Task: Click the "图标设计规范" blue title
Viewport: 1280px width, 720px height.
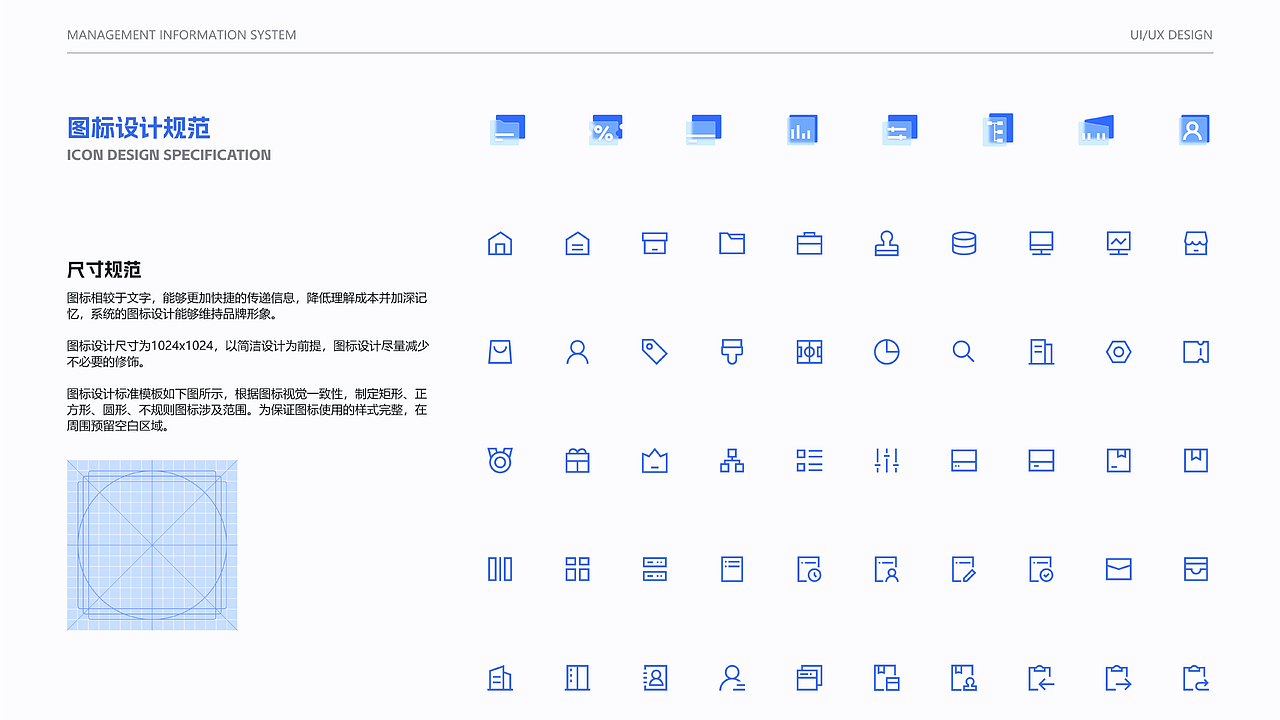Action: pyautogui.click(x=139, y=128)
